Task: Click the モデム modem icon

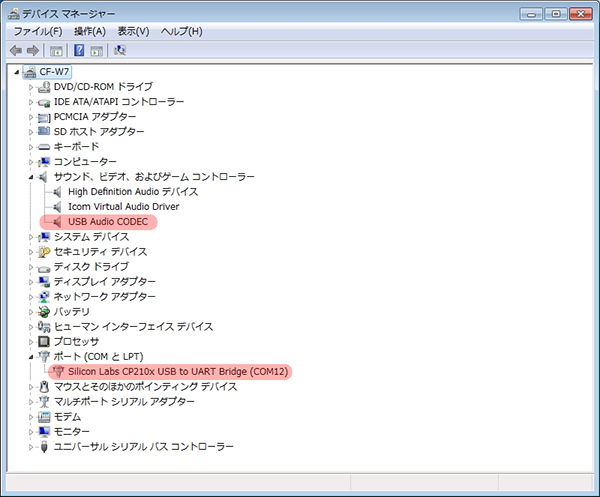Action: pos(44,417)
